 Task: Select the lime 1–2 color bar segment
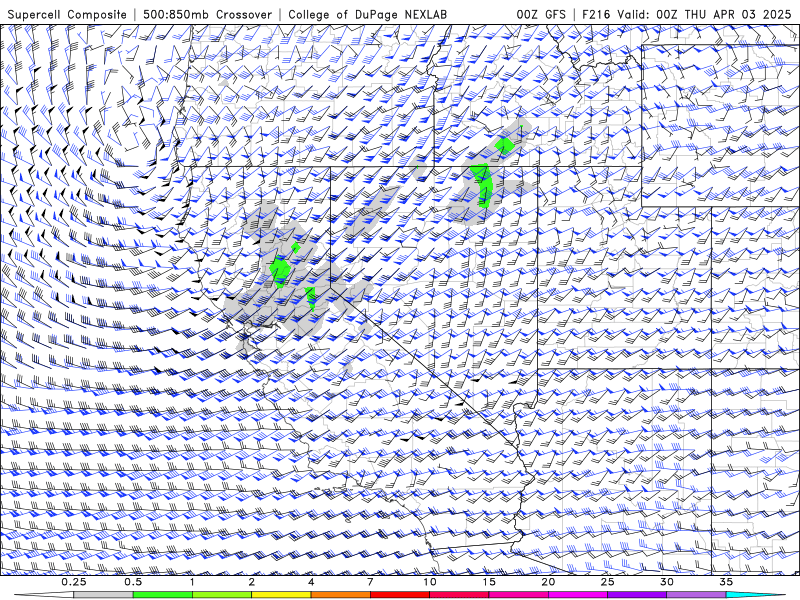point(222,595)
